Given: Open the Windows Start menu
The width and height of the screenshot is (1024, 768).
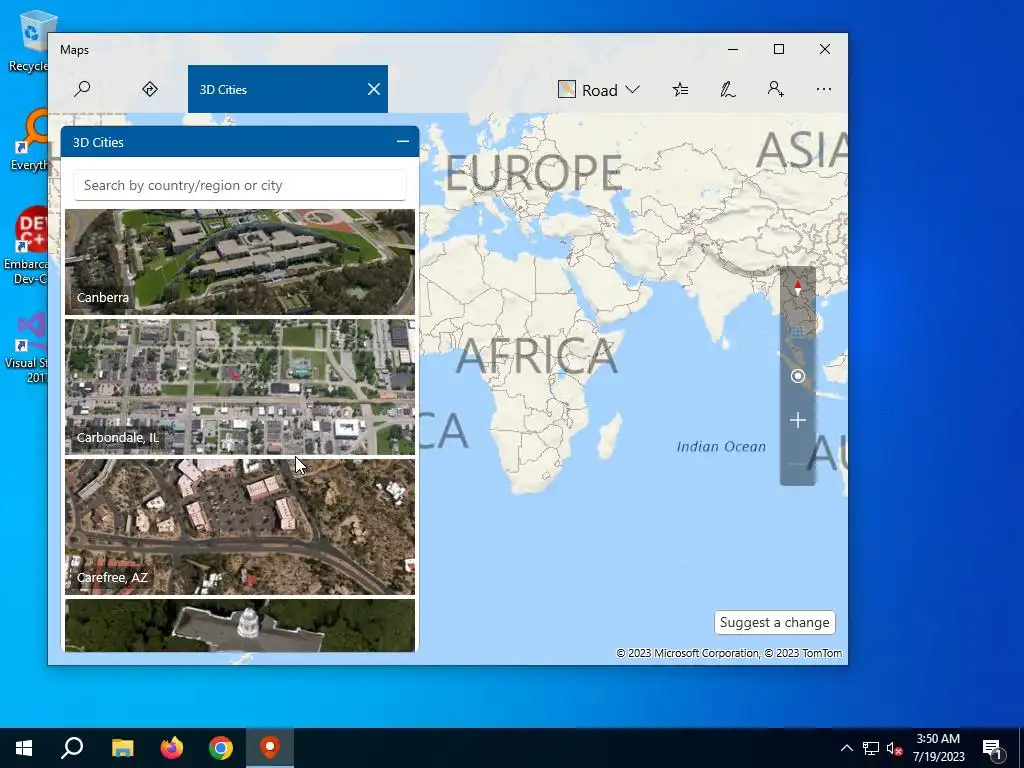Looking at the screenshot, I should (x=24, y=748).
